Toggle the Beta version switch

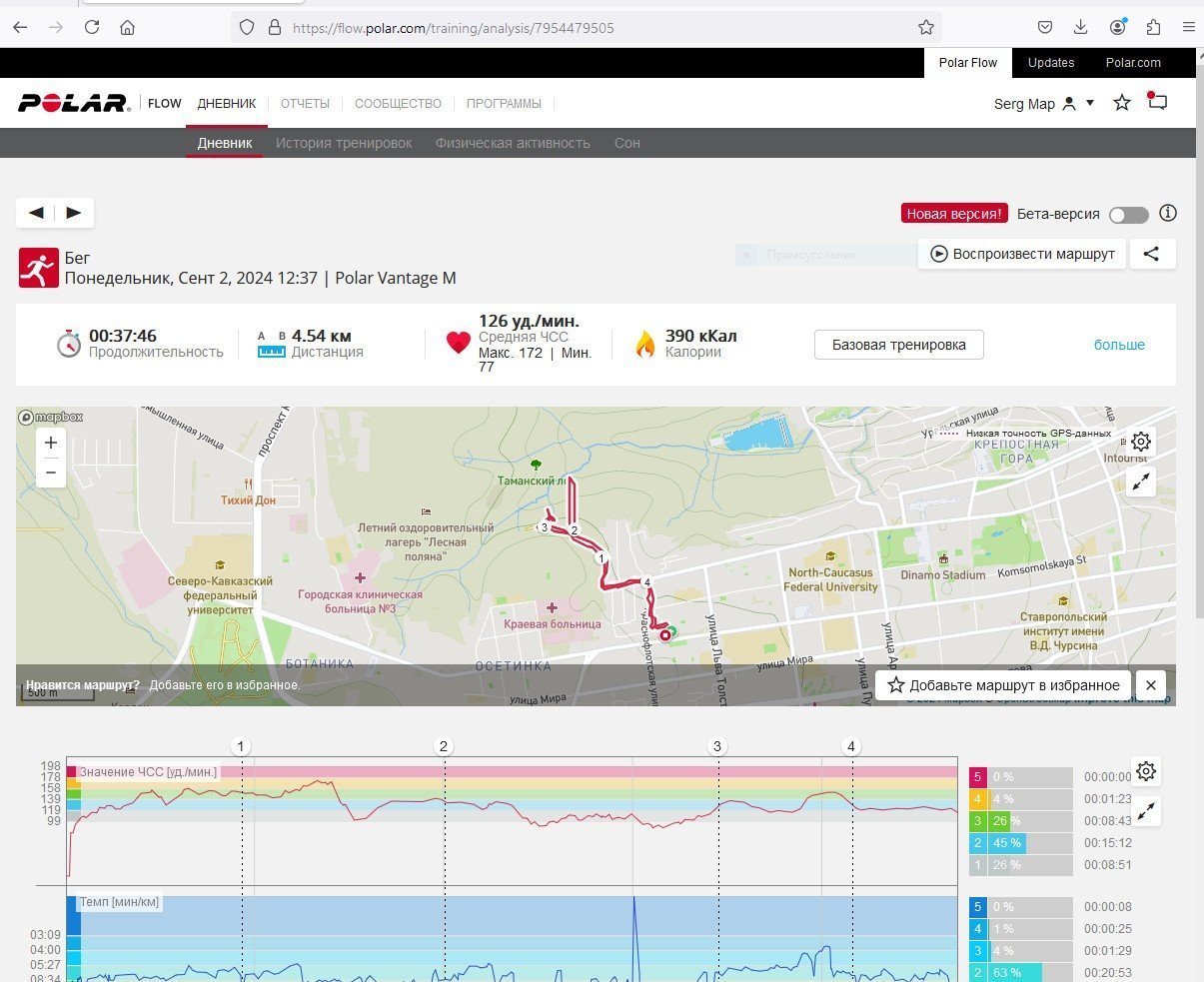pyautogui.click(x=1129, y=215)
